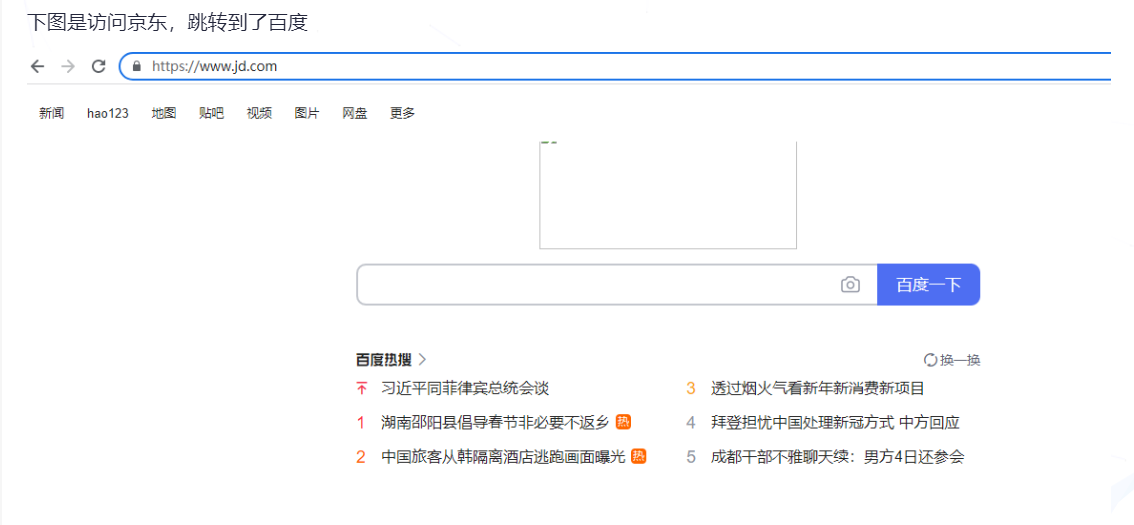Click the 换一换 refresh icon
This screenshot has width=1134, height=525.
(x=930, y=360)
